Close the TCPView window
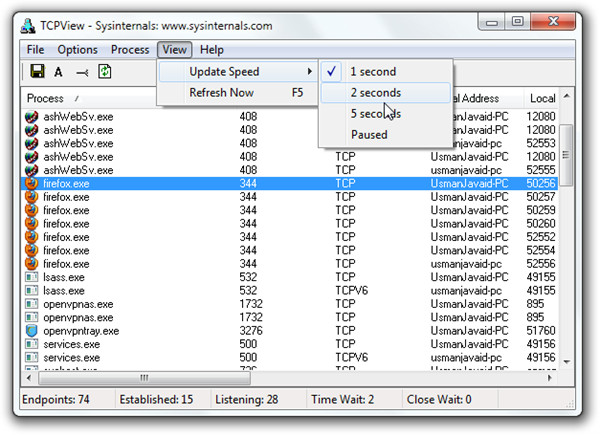This screenshot has width=600, height=435. click(x=553, y=21)
